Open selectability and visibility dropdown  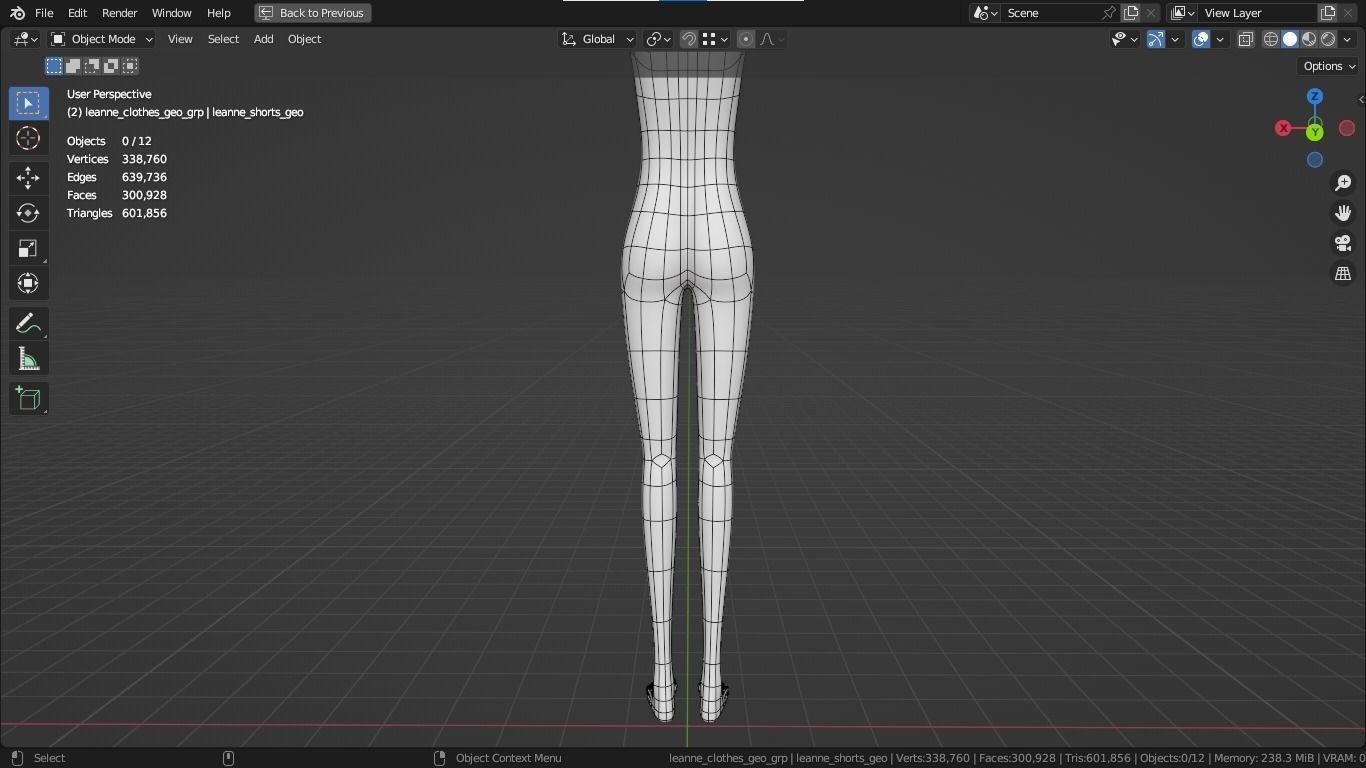coord(1125,39)
